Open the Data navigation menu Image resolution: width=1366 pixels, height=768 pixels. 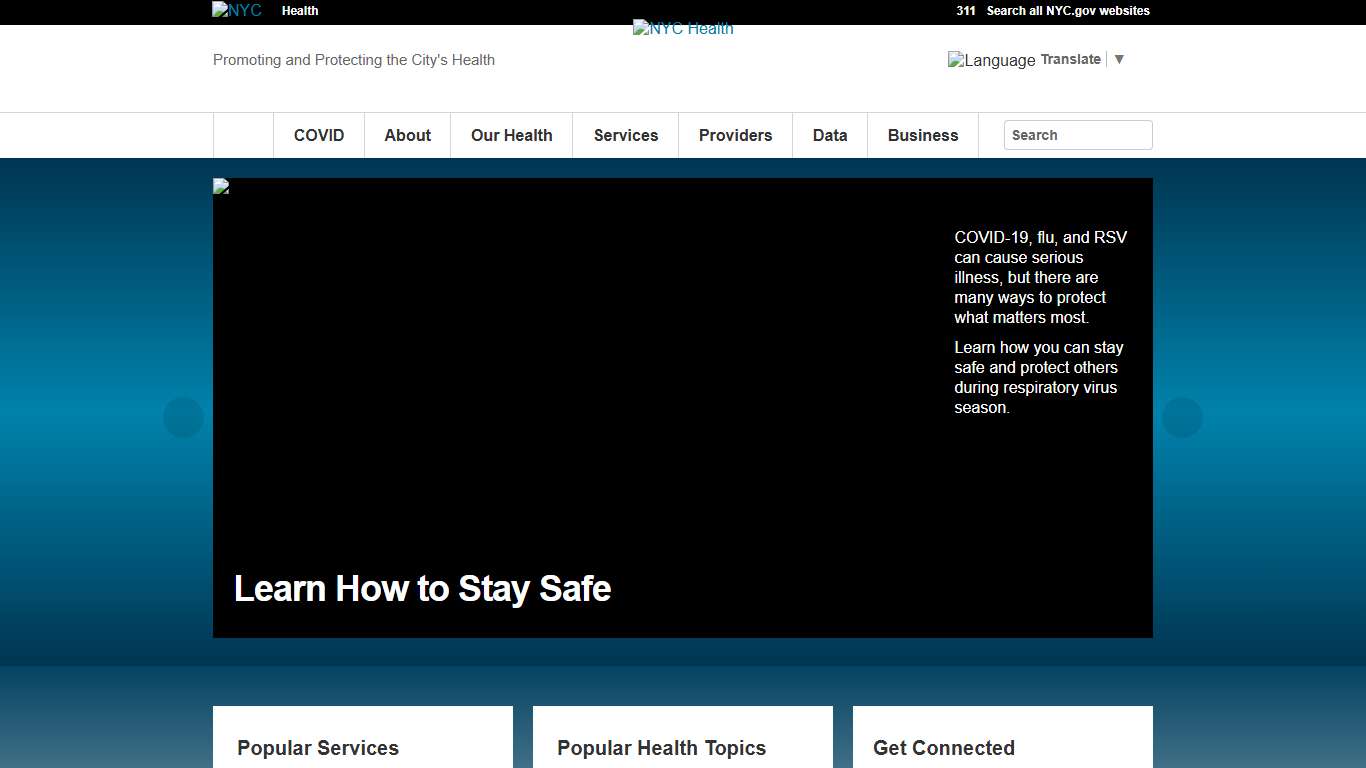click(830, 135)
